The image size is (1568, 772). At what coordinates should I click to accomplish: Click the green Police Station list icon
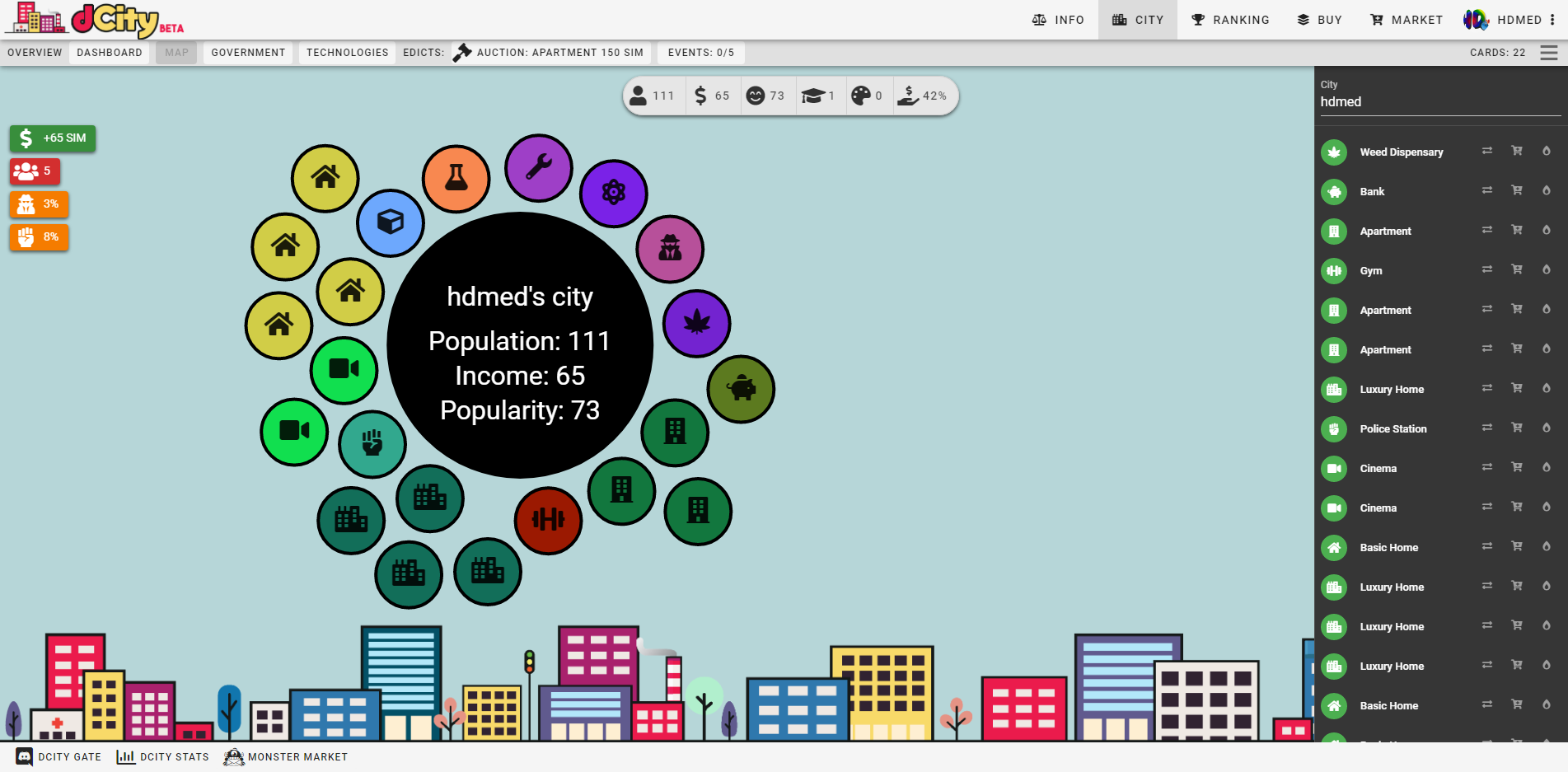pyautogui.click(x=1334, y=429)
